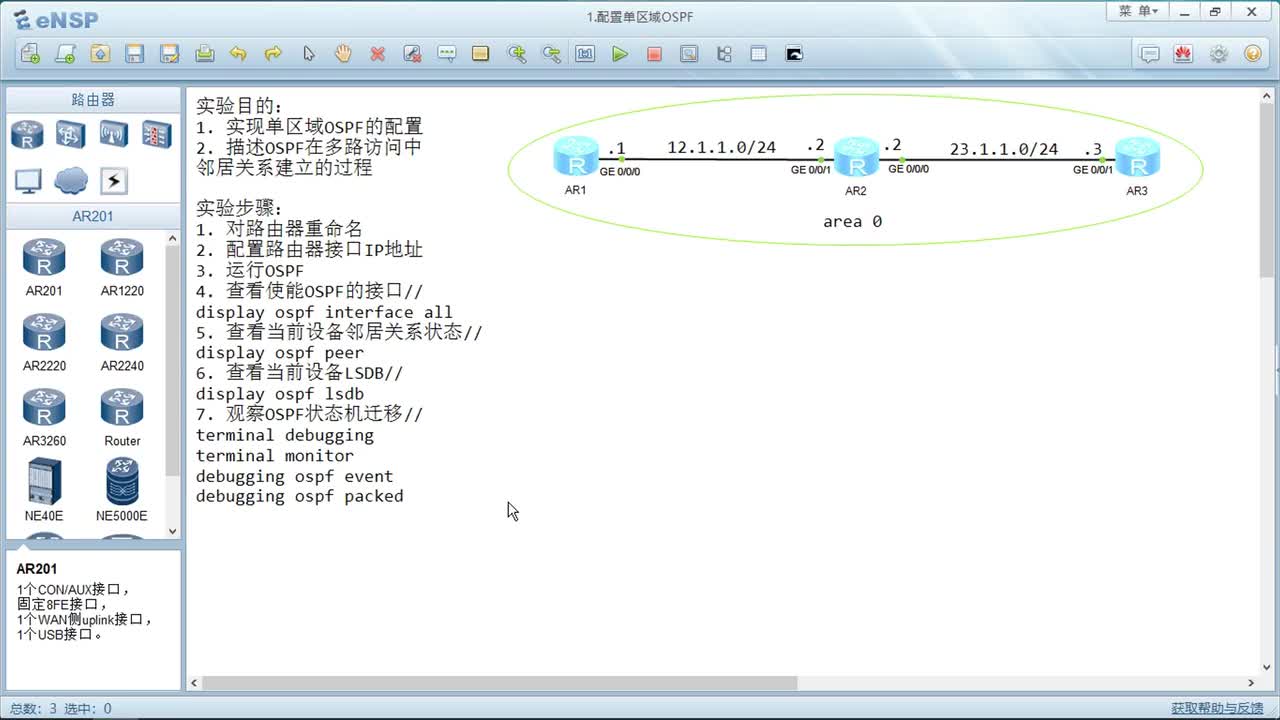Add a text note with comment icon

(447, 54)
